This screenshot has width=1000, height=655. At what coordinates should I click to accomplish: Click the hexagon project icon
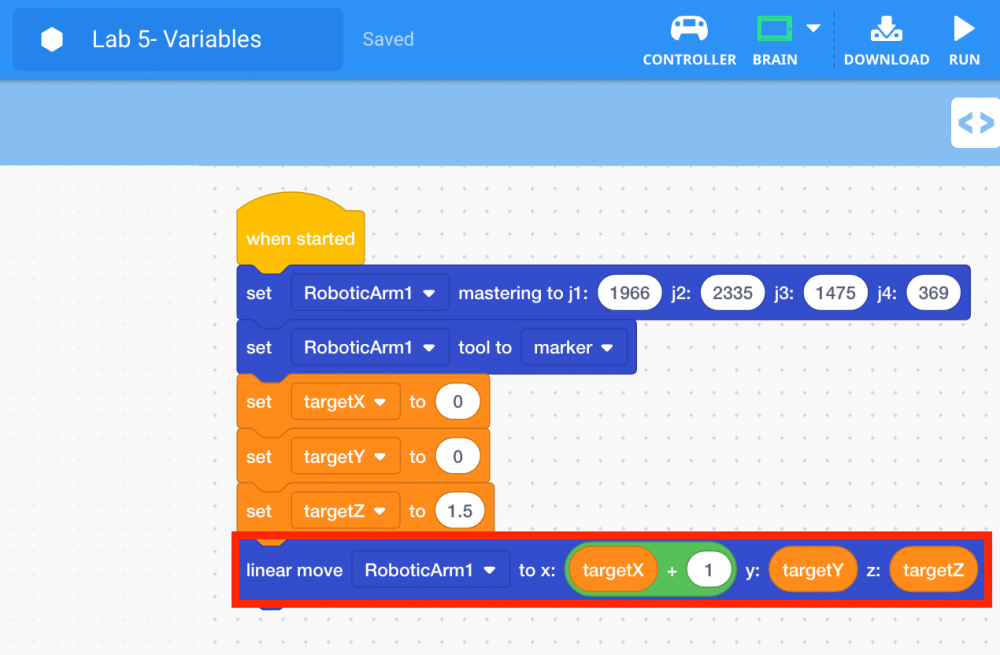(x=52, y=40)
